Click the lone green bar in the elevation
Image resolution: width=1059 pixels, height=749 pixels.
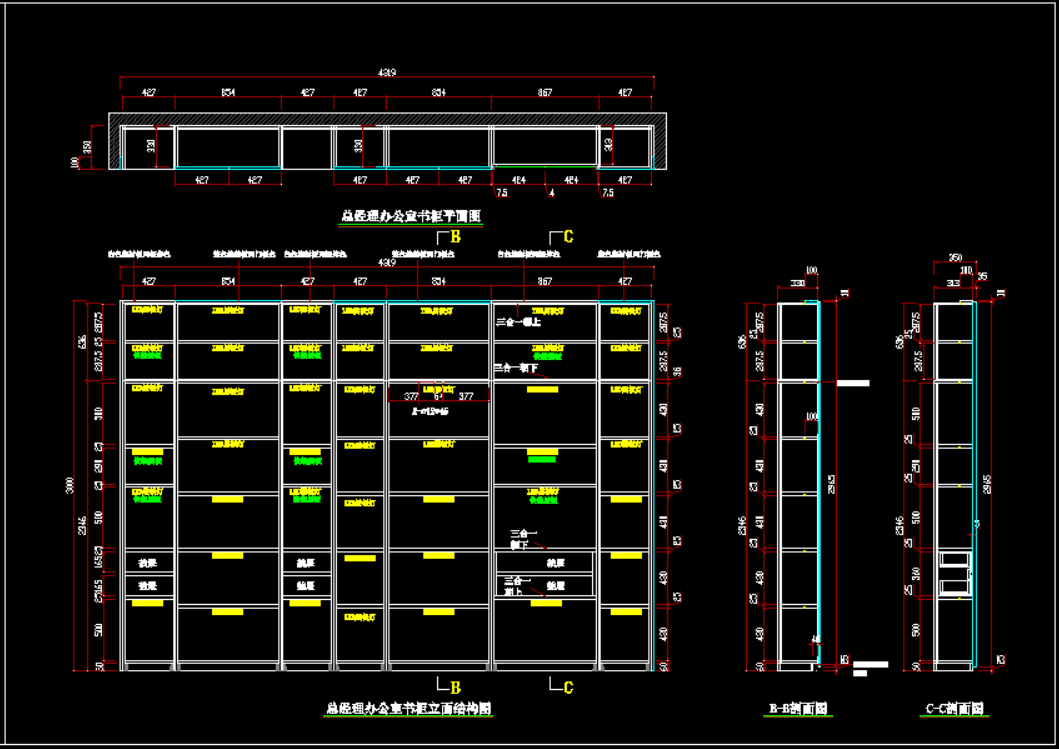point(542,459)
